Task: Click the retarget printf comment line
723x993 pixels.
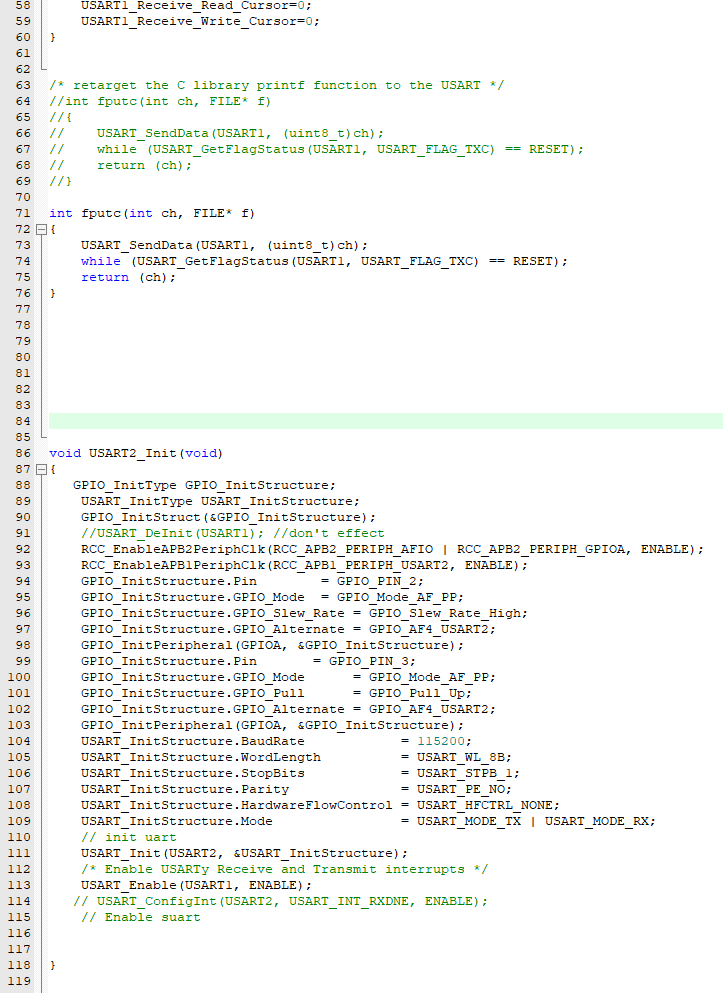Action: pos(277,85)
